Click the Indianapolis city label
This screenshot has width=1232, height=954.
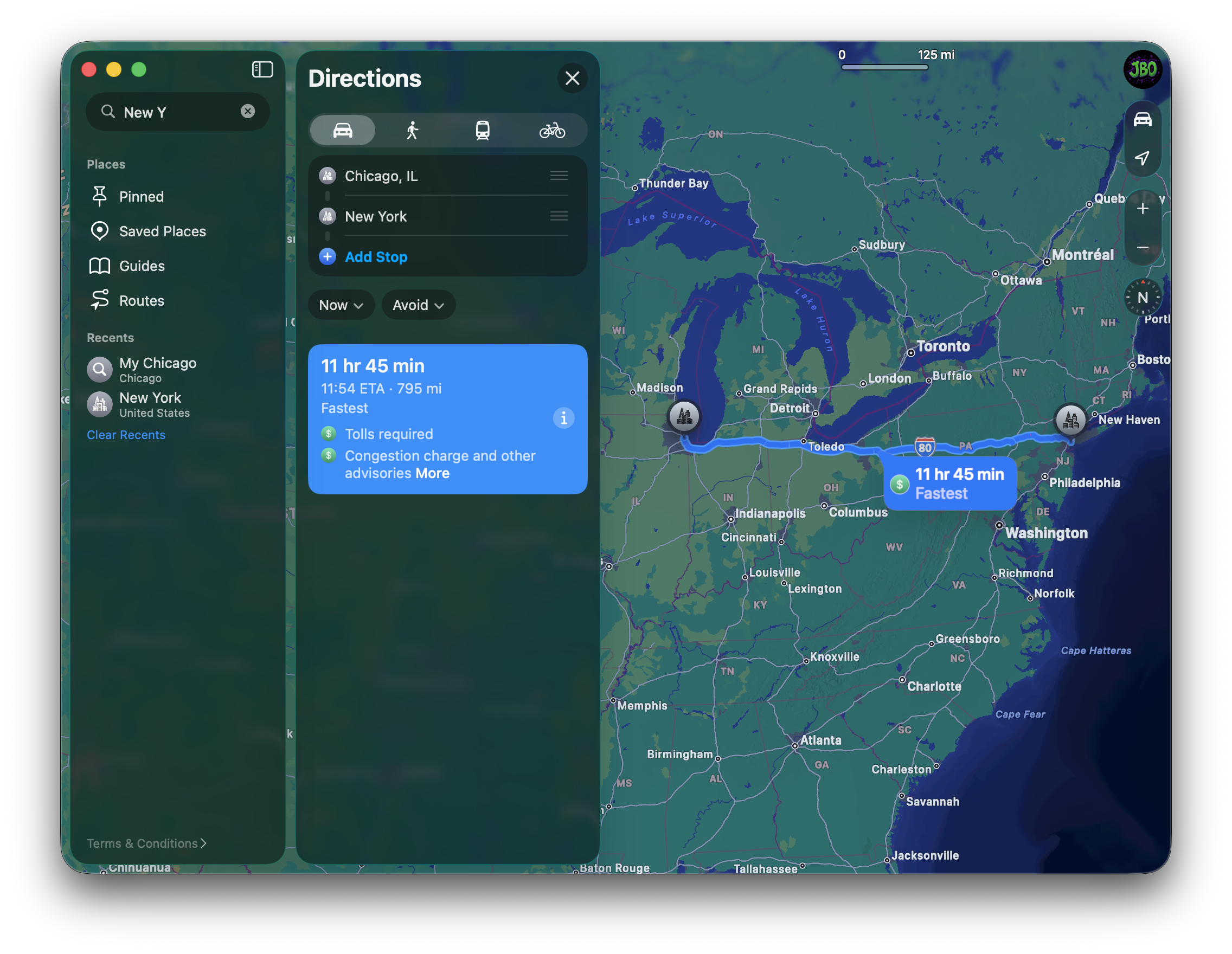pos(770,514)
